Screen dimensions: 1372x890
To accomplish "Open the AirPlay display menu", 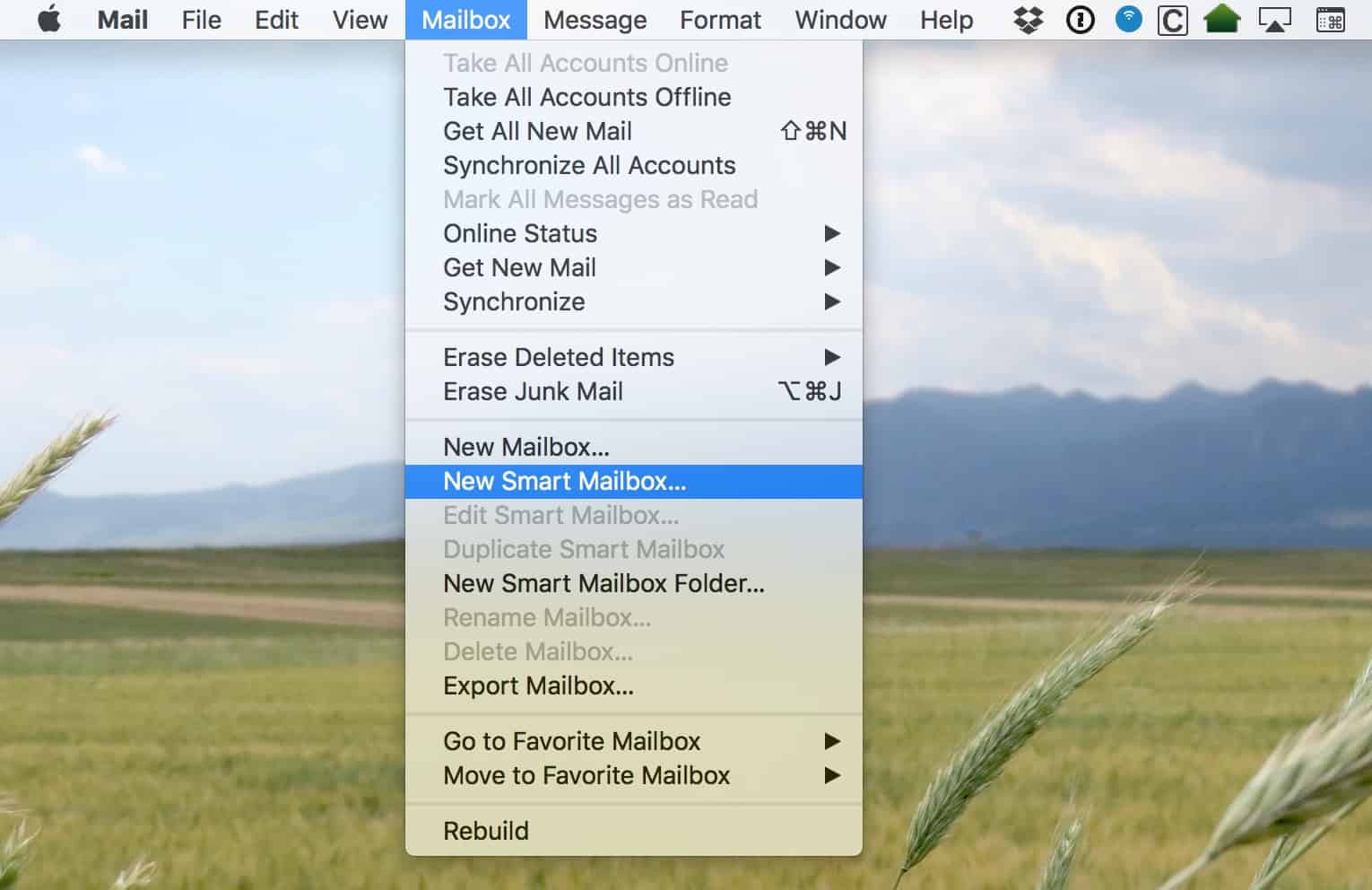I will [1274, 20].
